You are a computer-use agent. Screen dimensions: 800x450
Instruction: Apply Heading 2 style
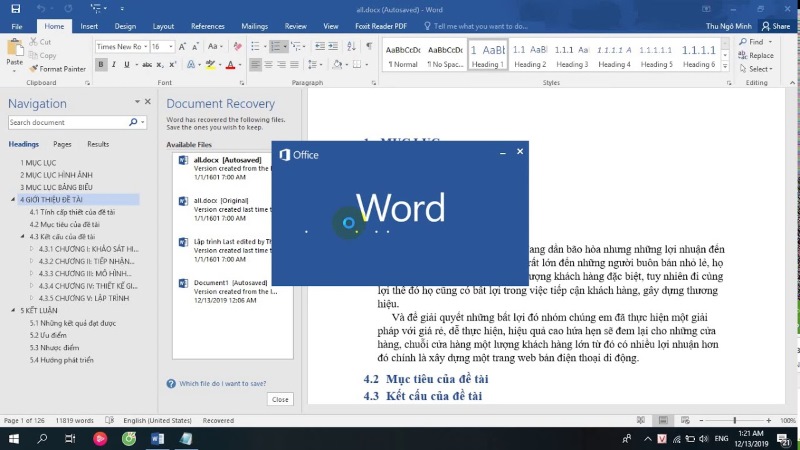point(530,55)
